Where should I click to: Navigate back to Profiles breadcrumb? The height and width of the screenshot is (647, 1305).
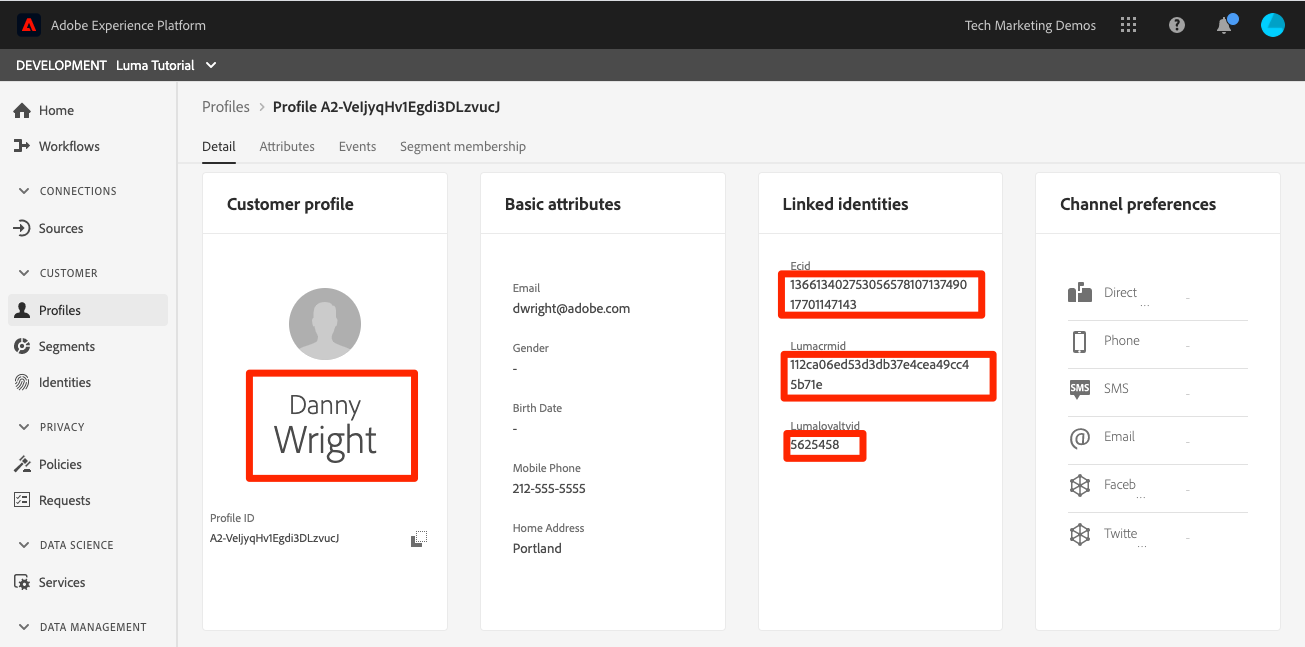pyautogui.click(x=225, y=107)
